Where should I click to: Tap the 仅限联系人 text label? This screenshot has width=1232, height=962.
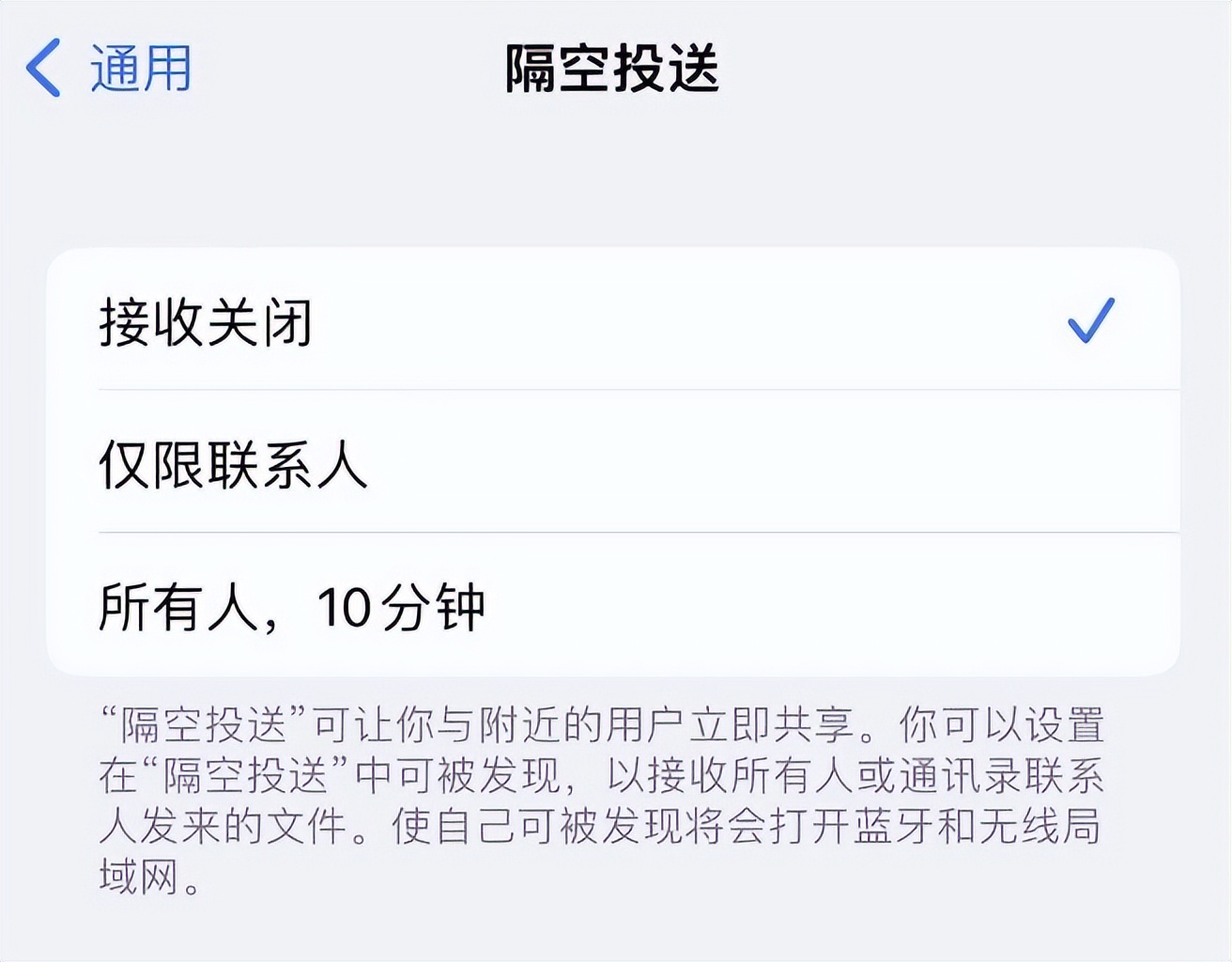tap(233, 464)
